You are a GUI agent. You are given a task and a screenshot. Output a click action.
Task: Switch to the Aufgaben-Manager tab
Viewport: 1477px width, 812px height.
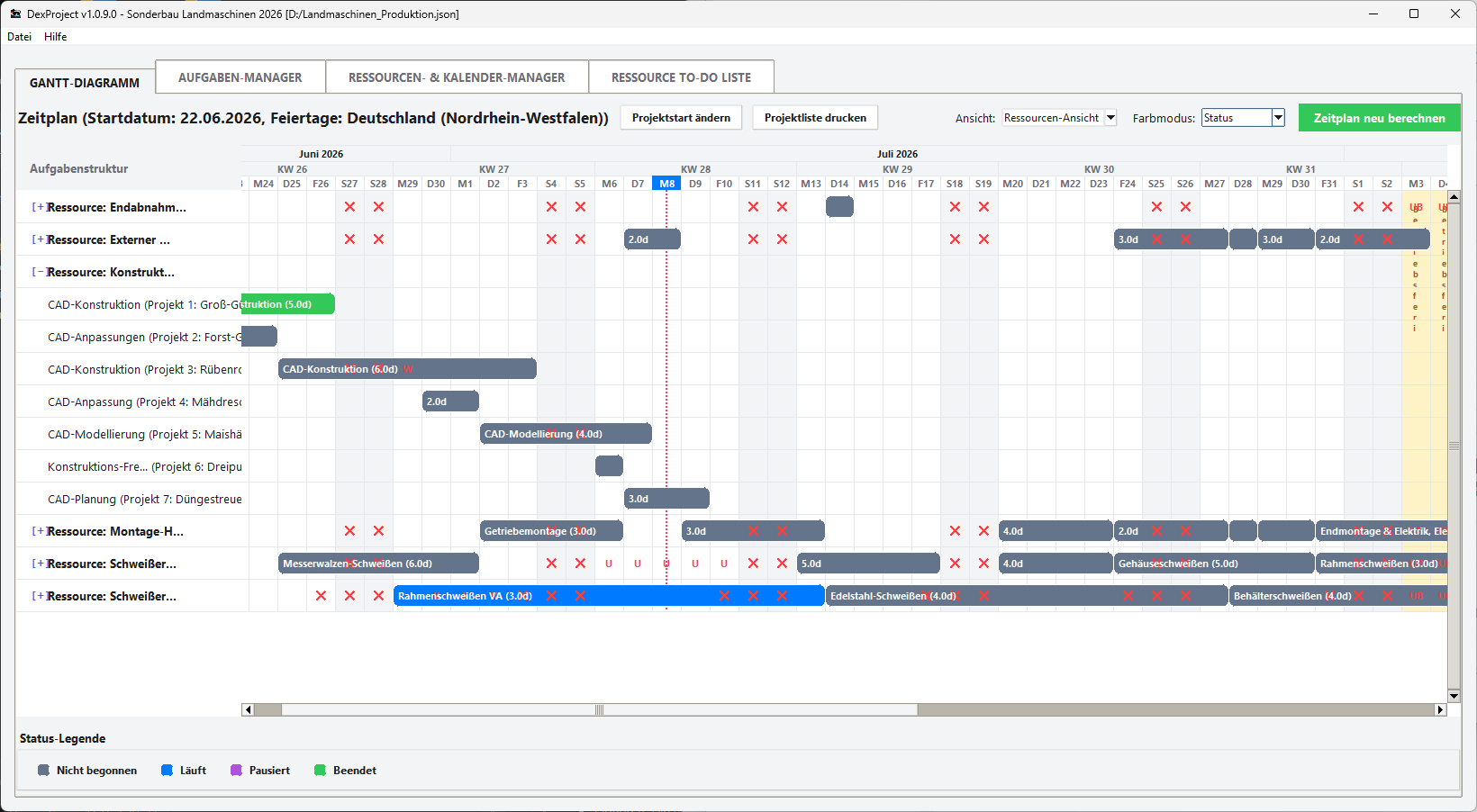click(240, 77)
